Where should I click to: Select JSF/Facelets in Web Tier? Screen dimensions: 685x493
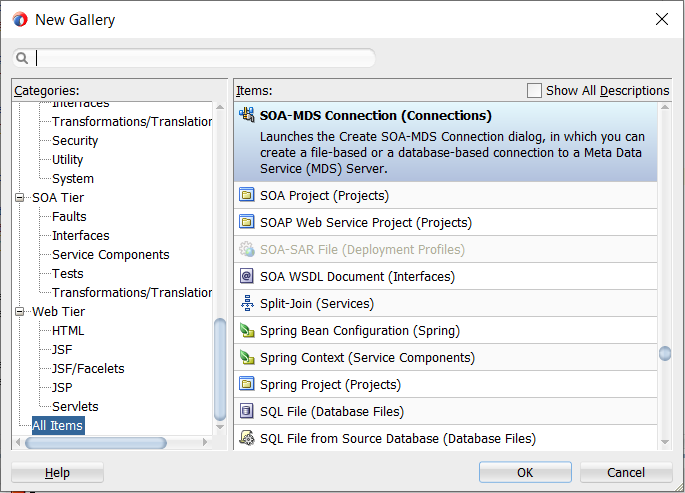tap(88, 369)
